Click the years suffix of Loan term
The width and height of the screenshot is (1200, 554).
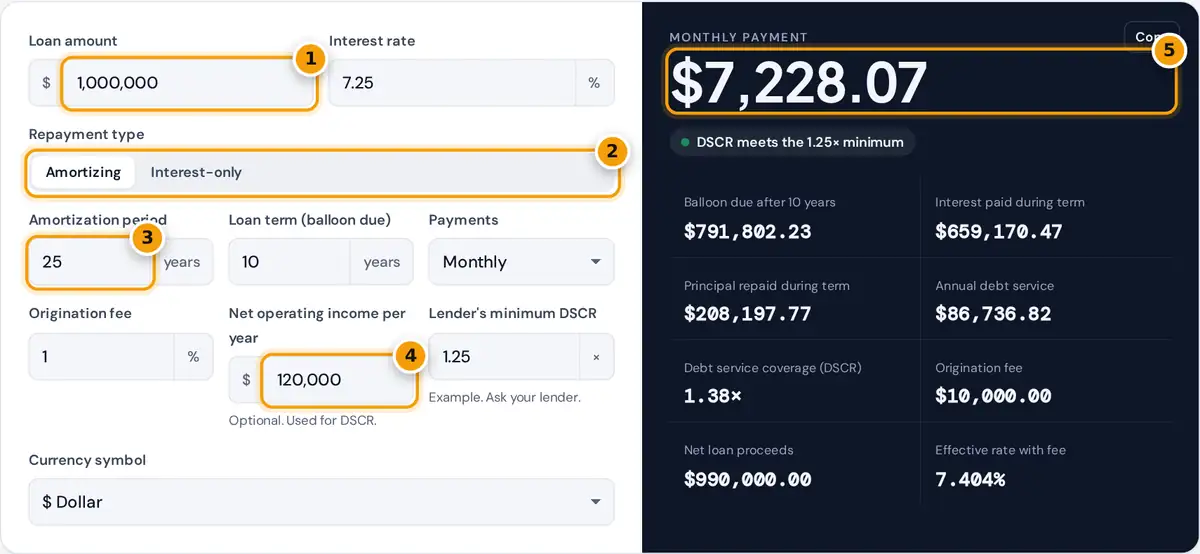pyautogui.click(x=382, y=262)
